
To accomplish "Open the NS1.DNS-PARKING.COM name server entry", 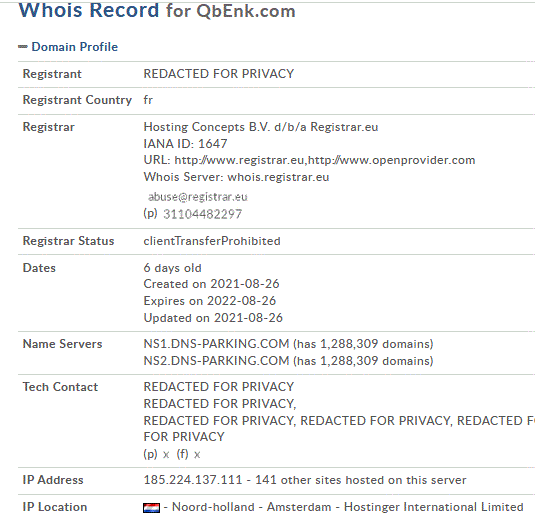I will click(216, 344).
